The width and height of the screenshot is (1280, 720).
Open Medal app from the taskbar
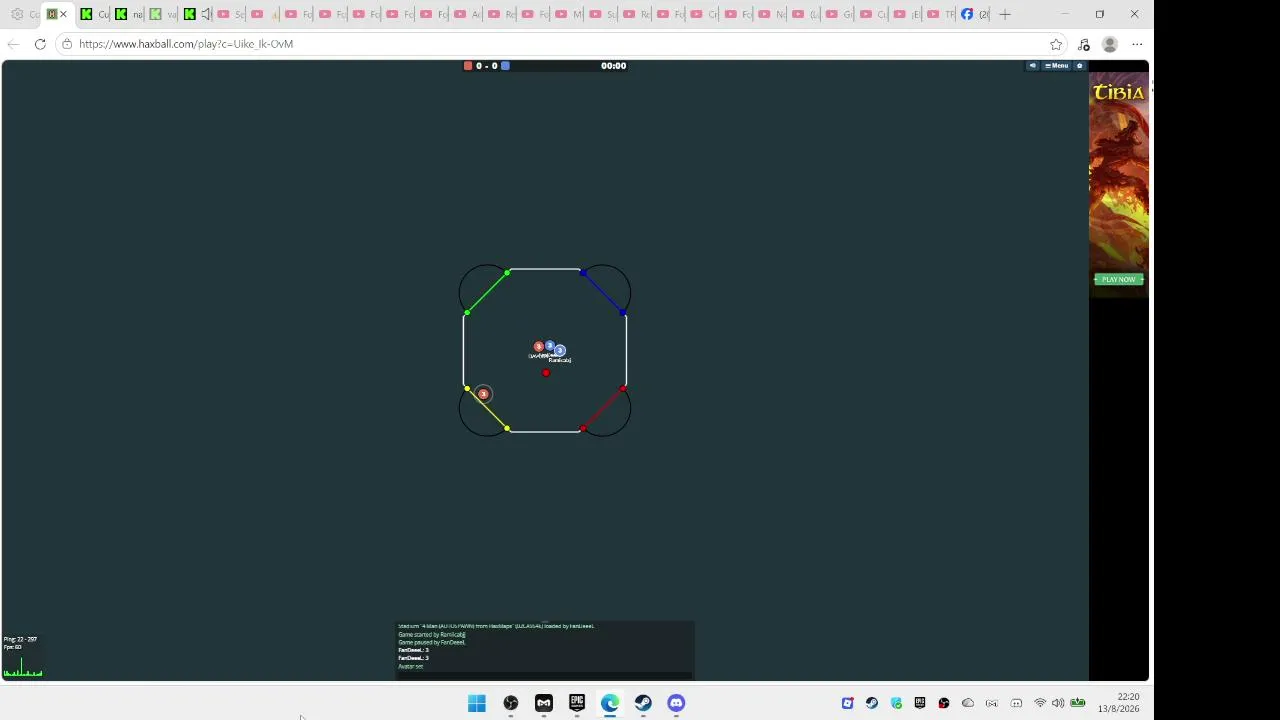coord(544,703)
